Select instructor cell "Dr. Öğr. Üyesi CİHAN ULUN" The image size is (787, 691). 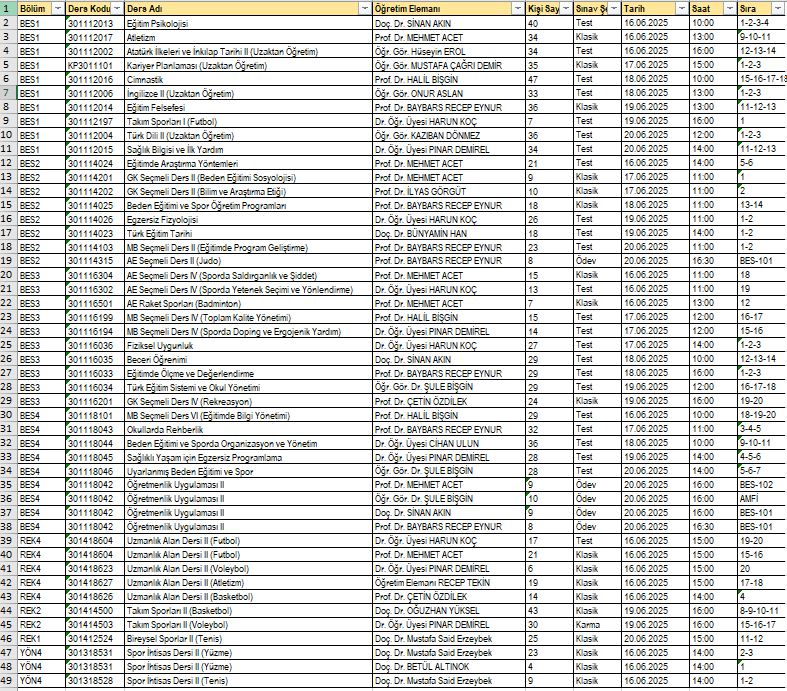click(449, 444)
